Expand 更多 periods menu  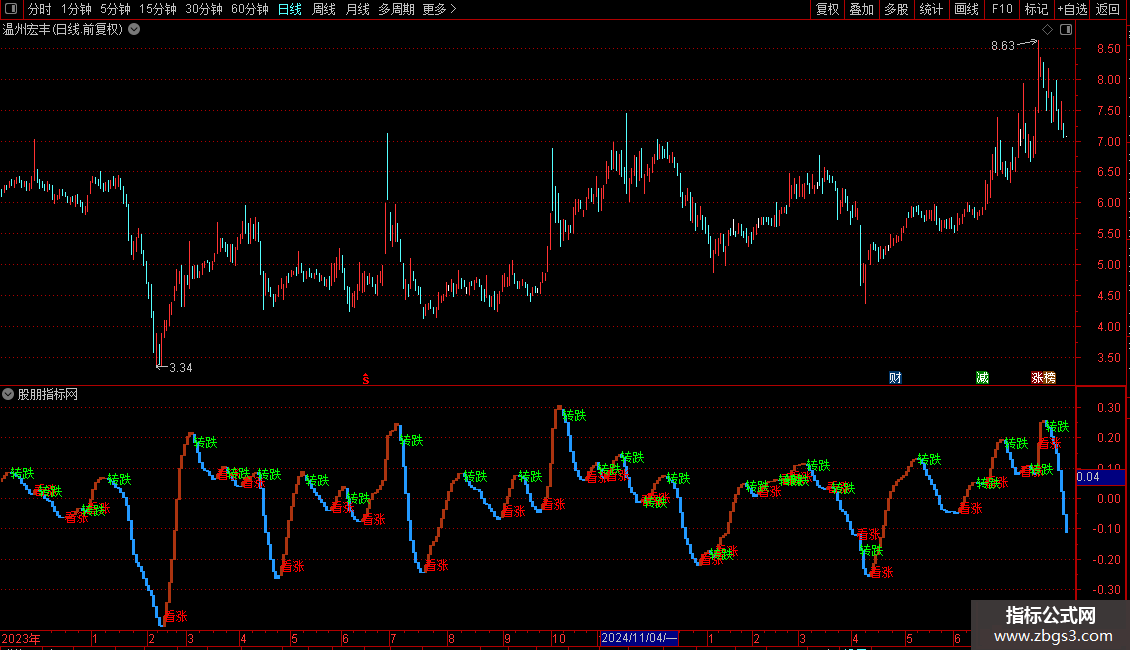[440, 9]
